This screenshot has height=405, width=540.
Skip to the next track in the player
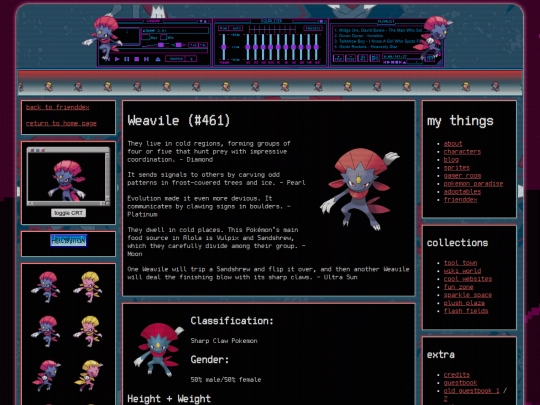(x=146, y=59)
